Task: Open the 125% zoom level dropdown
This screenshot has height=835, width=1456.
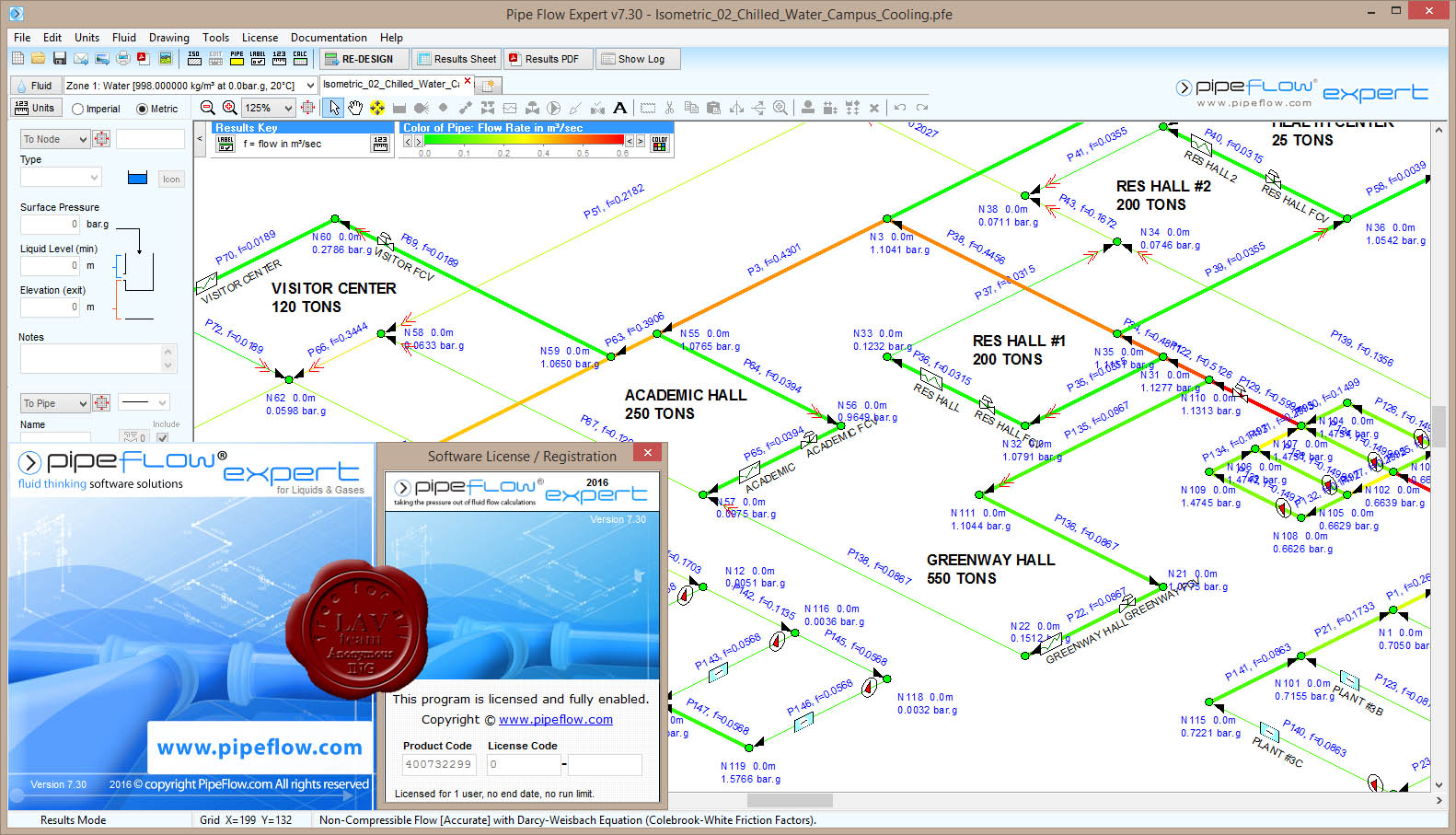Action: [x=288, y=108]
